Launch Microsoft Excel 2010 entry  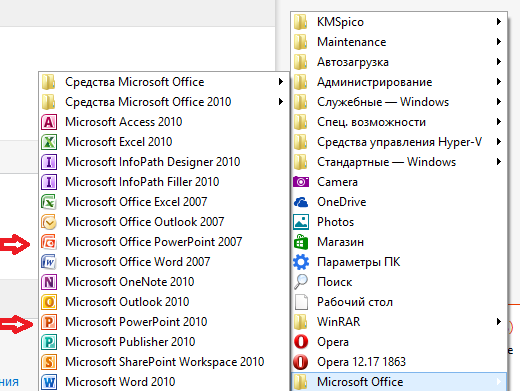pyautogui.click(x=164, y=142)
